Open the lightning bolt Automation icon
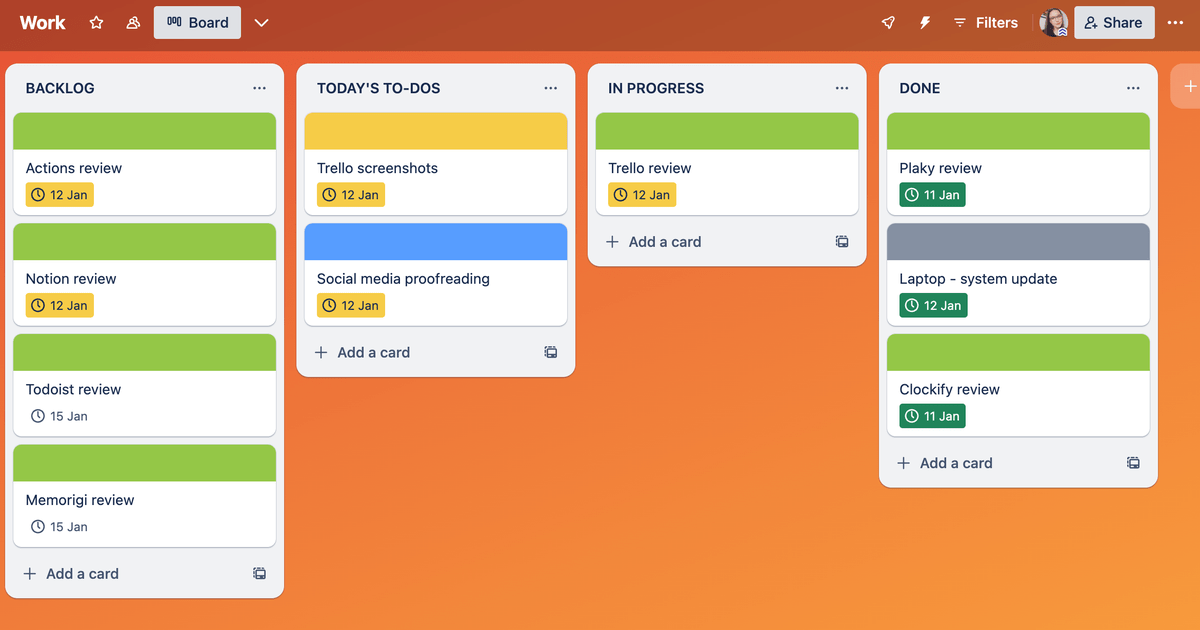This screenshot has width=1200, height=630. 925,23
